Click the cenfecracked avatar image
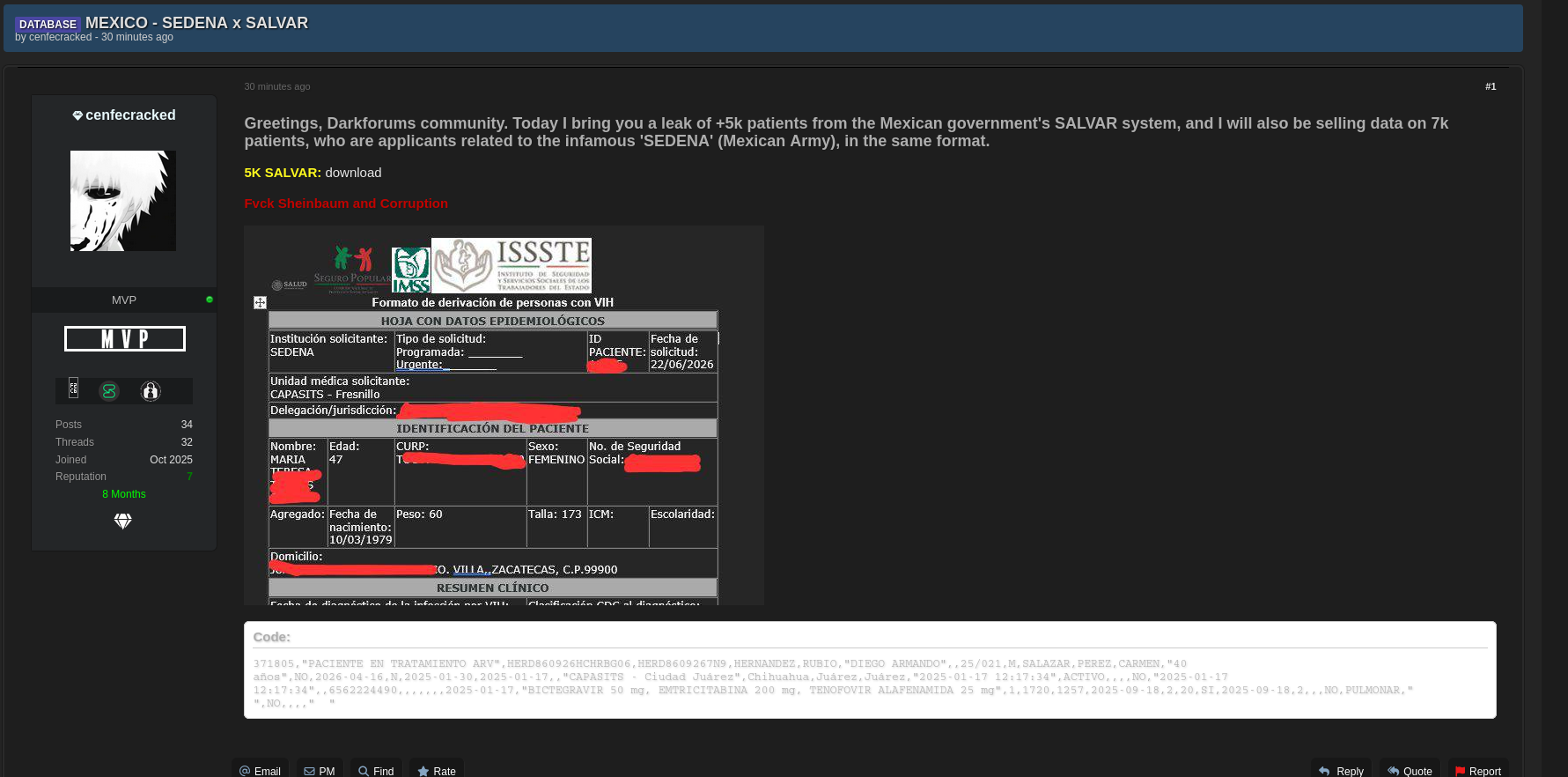The height and width of the screenshot is (777, 1568). click(123, 201)
